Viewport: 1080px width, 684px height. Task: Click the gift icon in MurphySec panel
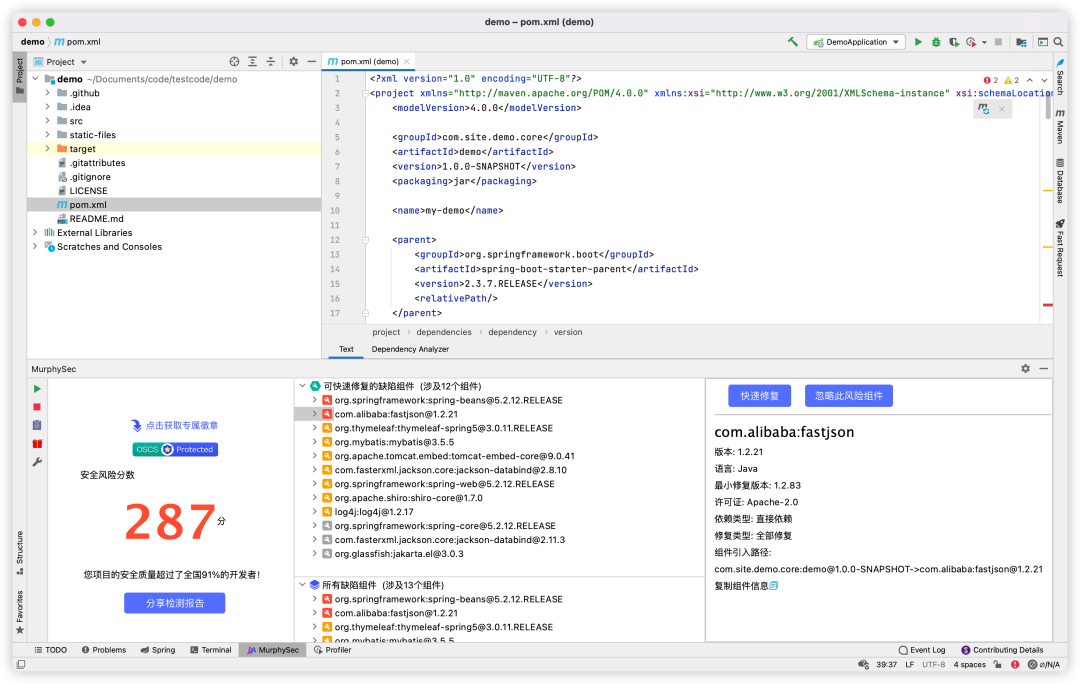pos(36,443)
